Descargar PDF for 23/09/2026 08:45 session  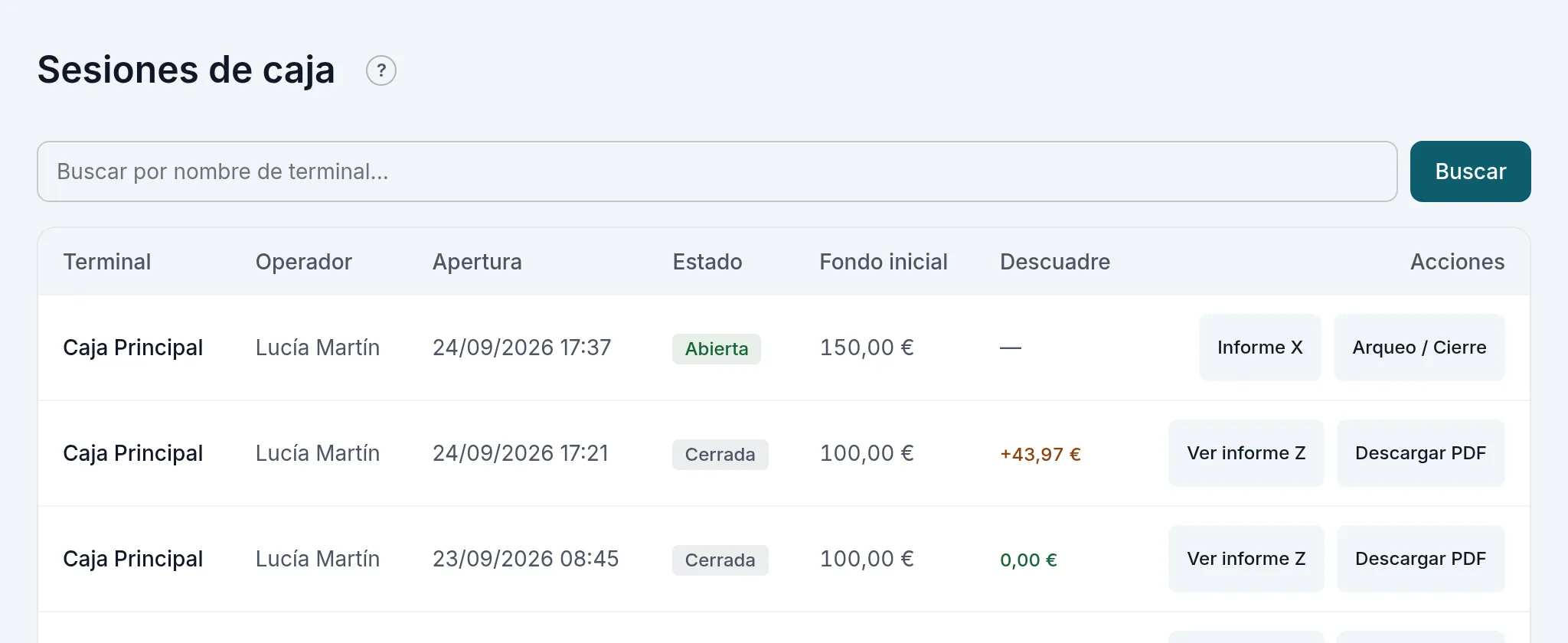coord(1421,559)
